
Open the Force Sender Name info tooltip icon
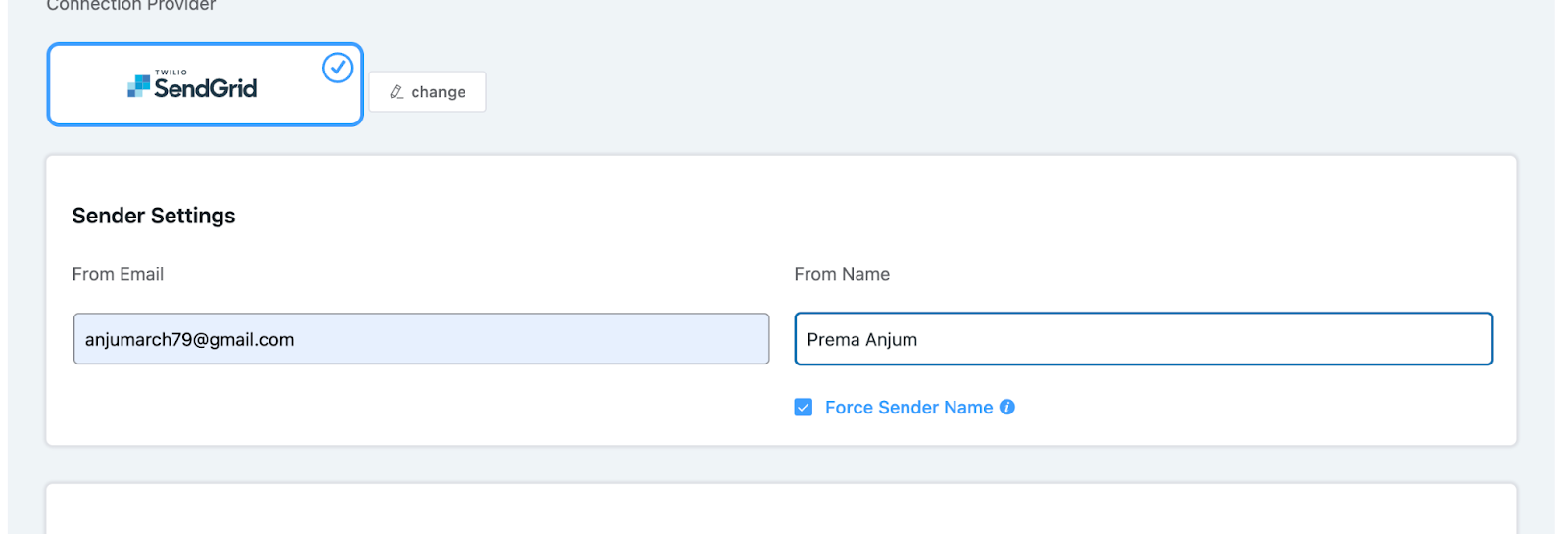pos(1007,407)
